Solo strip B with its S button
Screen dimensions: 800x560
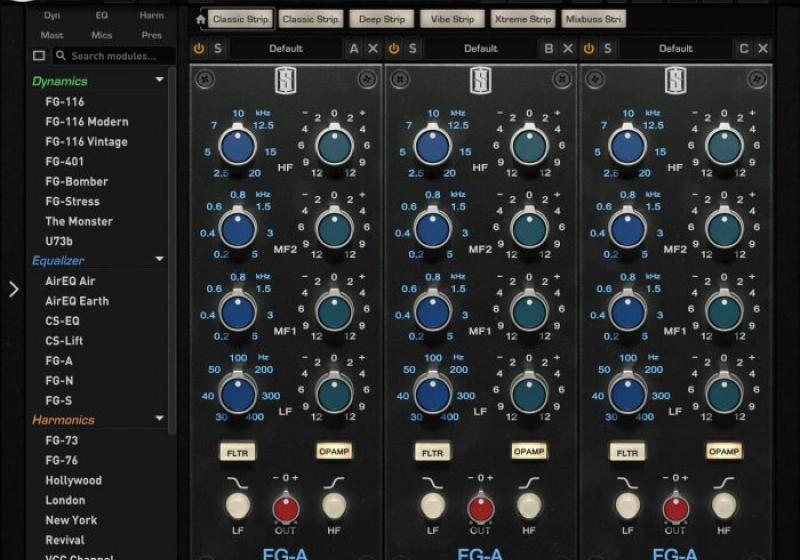(x=413, y=48)
